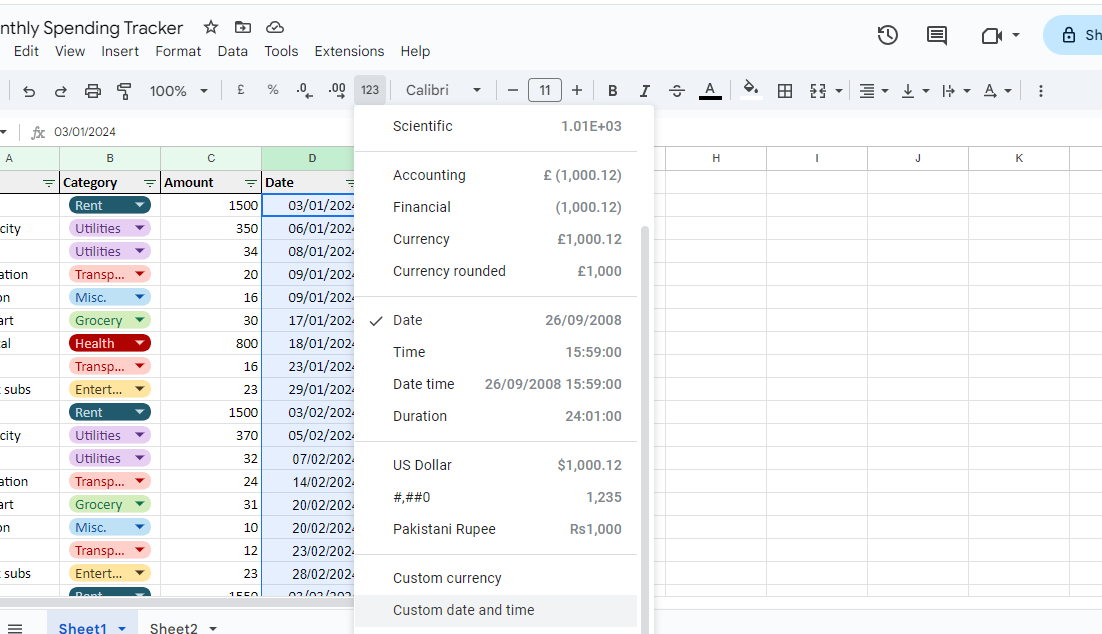Click the font size field showing 11
This screenshot has width=1102, height=634.
545,90
